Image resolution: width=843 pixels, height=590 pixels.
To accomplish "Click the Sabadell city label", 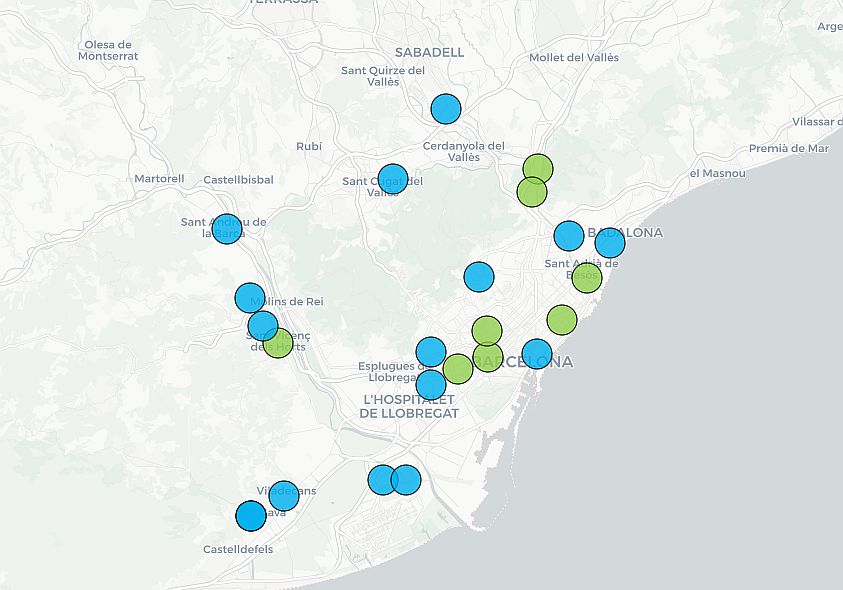I will [x=429, y=52].
